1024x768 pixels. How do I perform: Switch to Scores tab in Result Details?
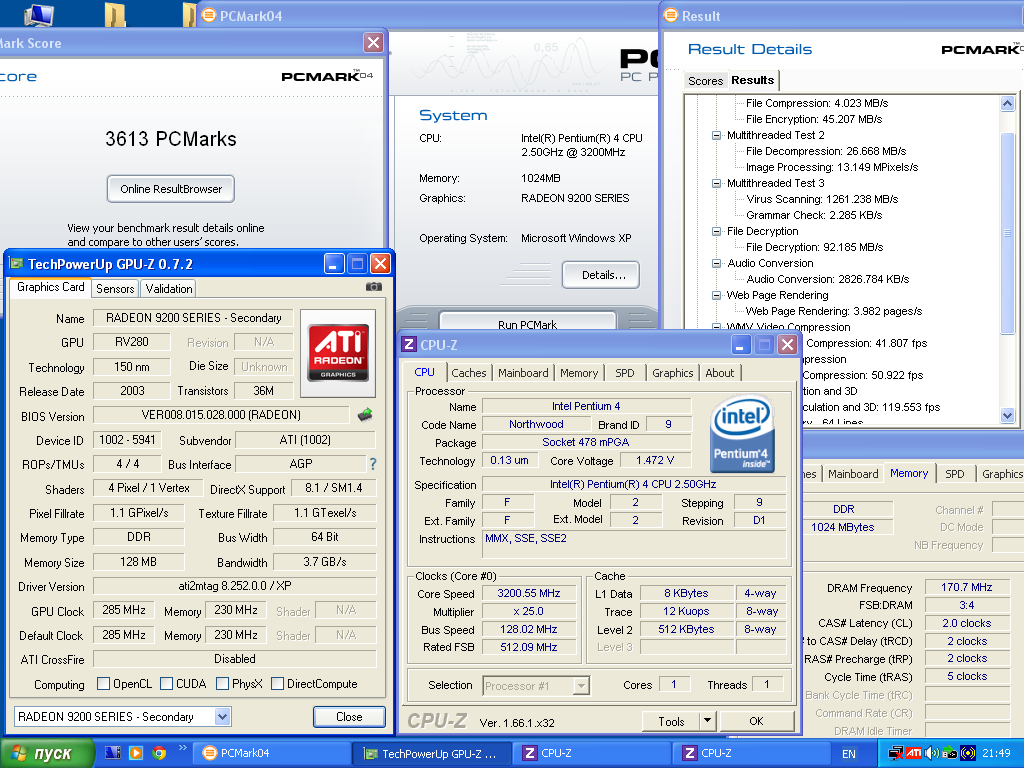705,81
